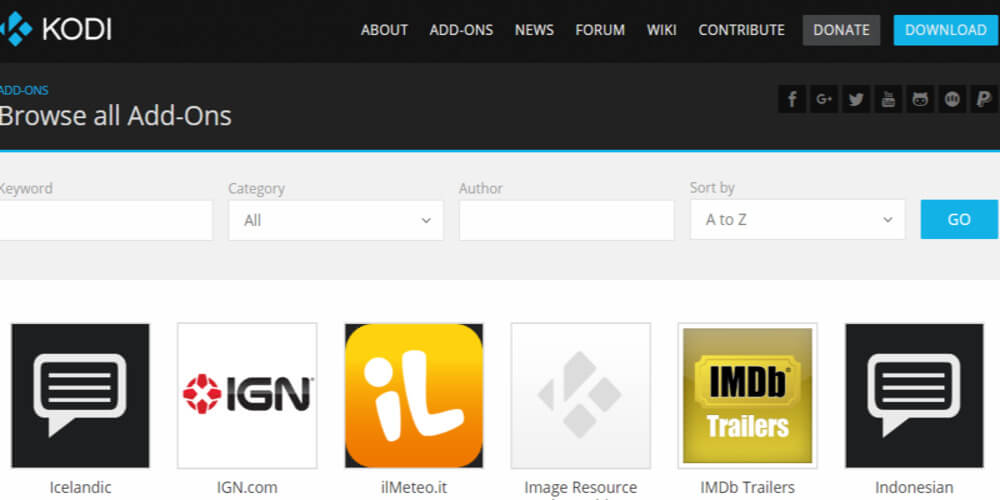Focus the Keyword input field

(105, 221)
